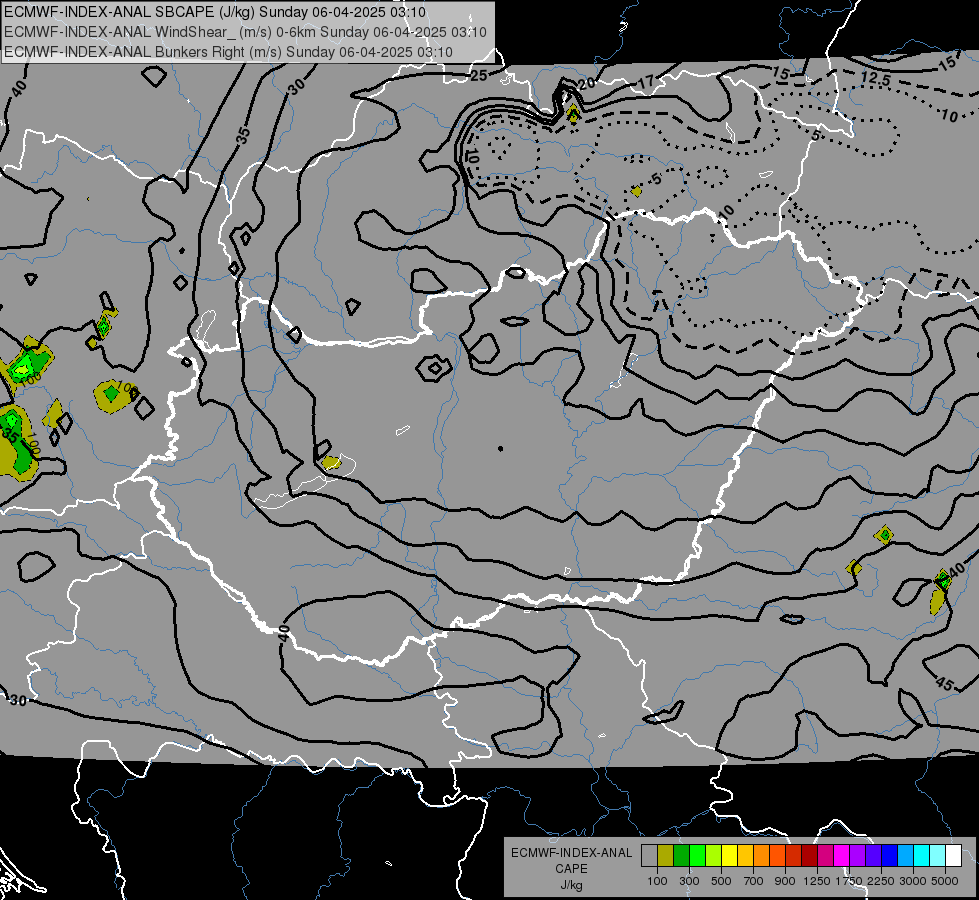
Task: Select the olive legend swatch
Action: click(665, 856)
